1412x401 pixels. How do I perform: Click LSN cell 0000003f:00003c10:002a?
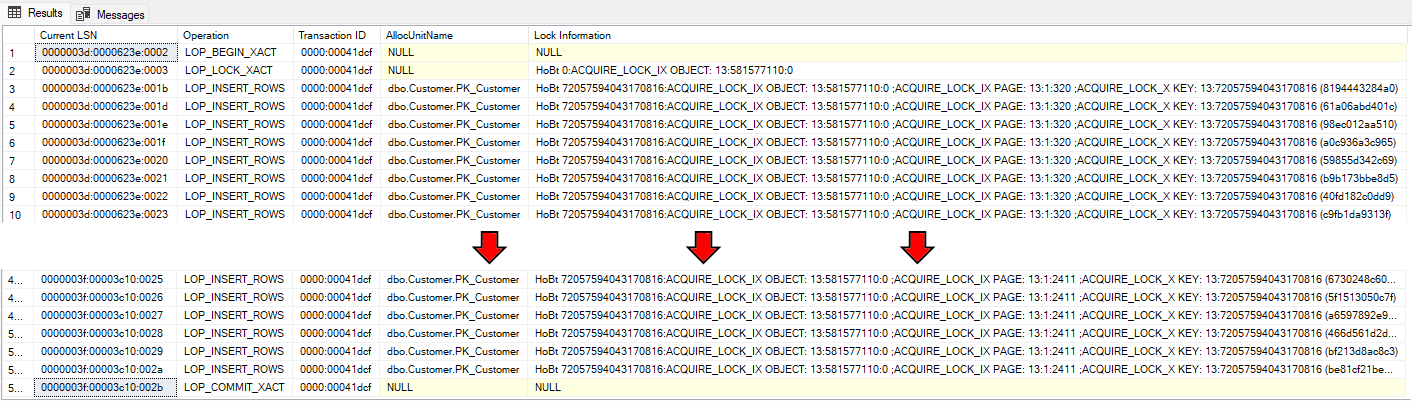tap(107, 369)
